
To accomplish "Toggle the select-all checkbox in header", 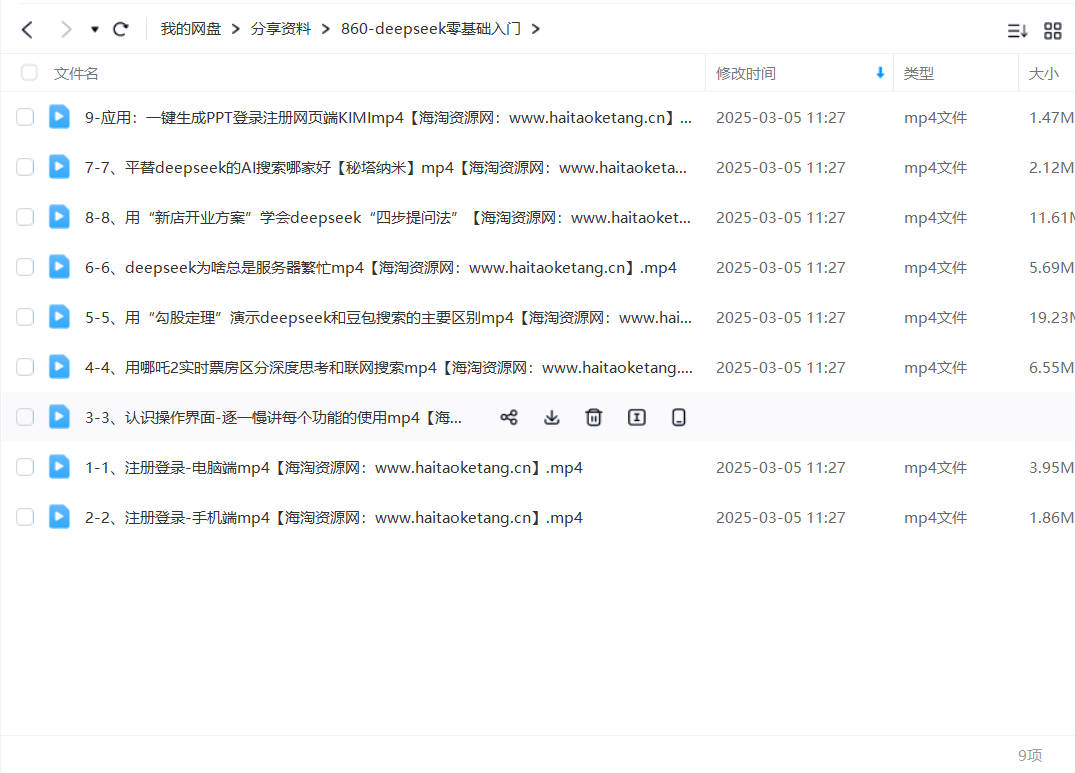I will pyautogui.click(x=29, y=73).
